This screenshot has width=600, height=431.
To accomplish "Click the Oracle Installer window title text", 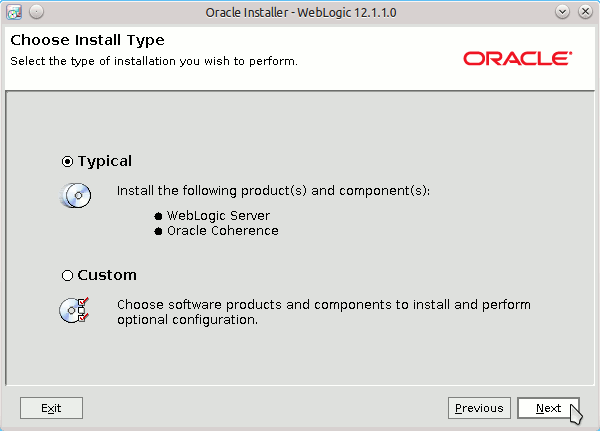I will point(301,13).
